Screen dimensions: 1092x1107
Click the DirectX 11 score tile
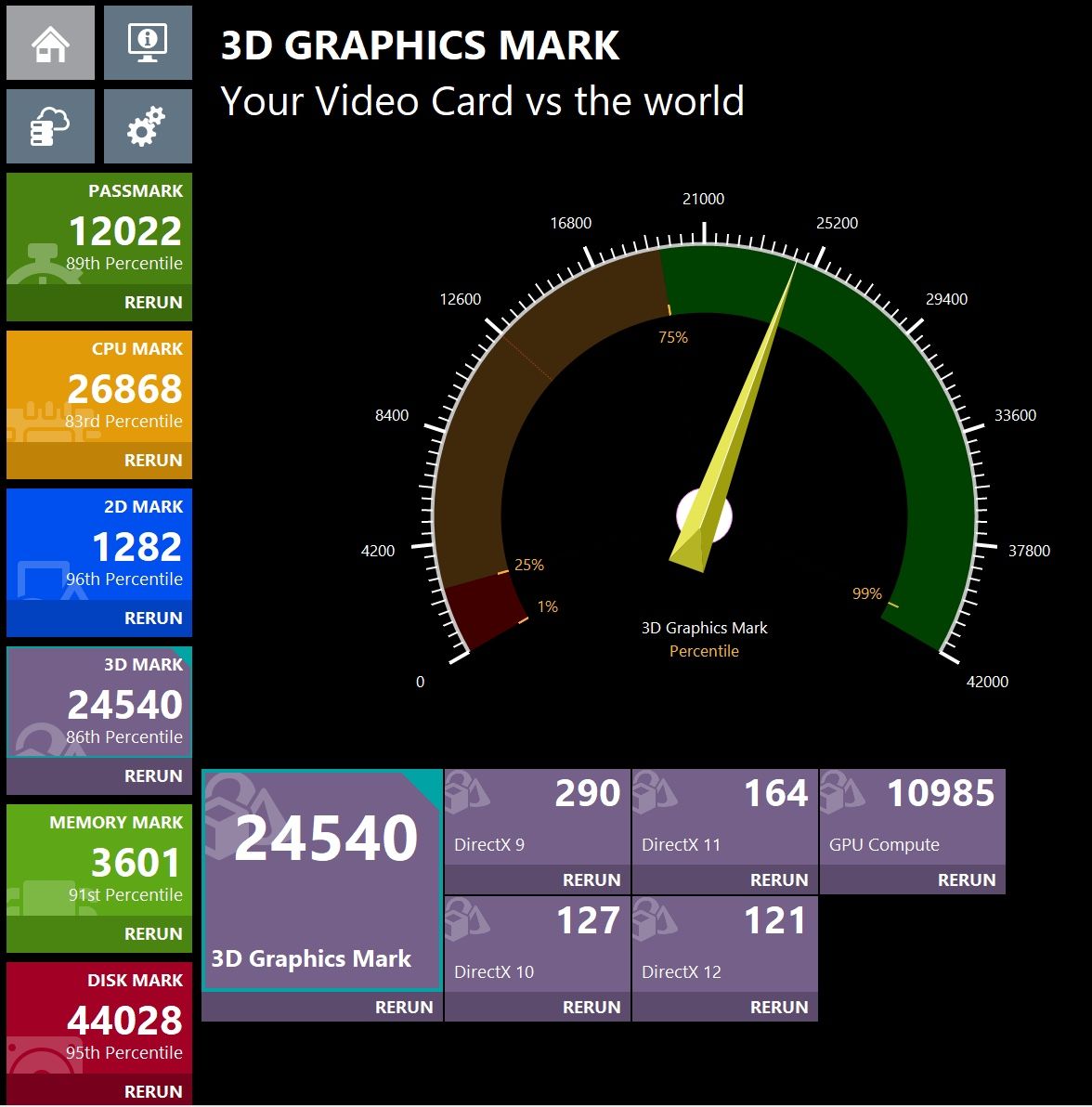coord(725,817)
